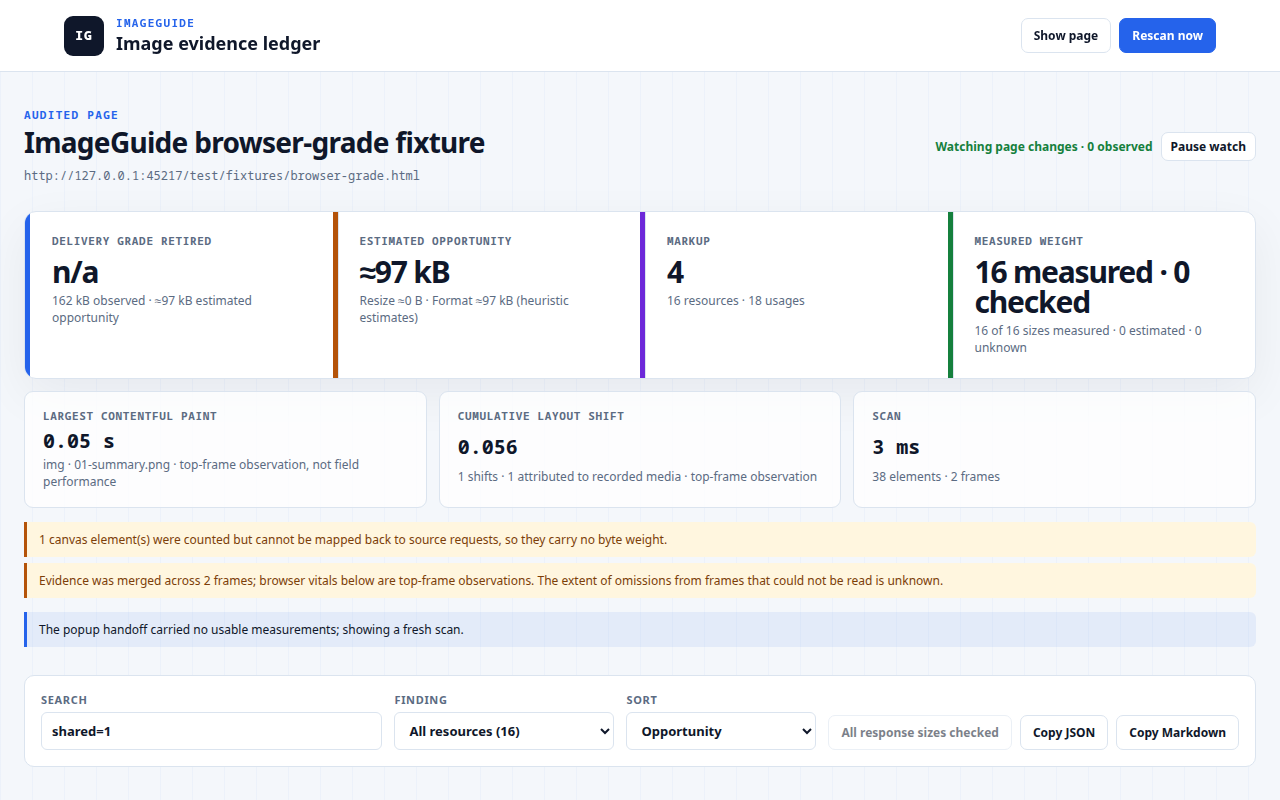1280x800 pixels.
Task: Click the canvas elements warning message
Action: [640, 539]
